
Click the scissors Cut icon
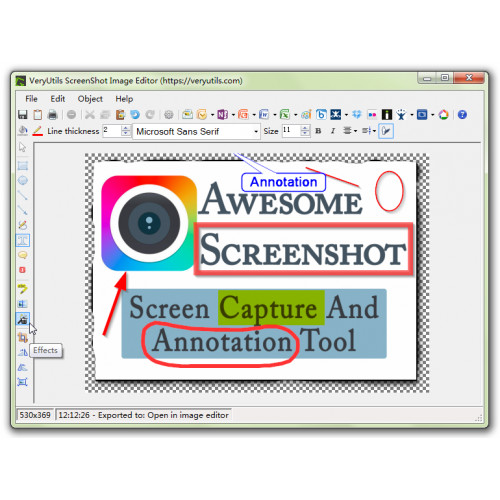coord(90,115)
